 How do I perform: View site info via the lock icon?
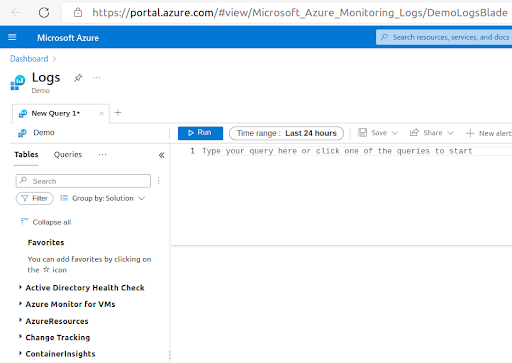(x=78, y=13)
